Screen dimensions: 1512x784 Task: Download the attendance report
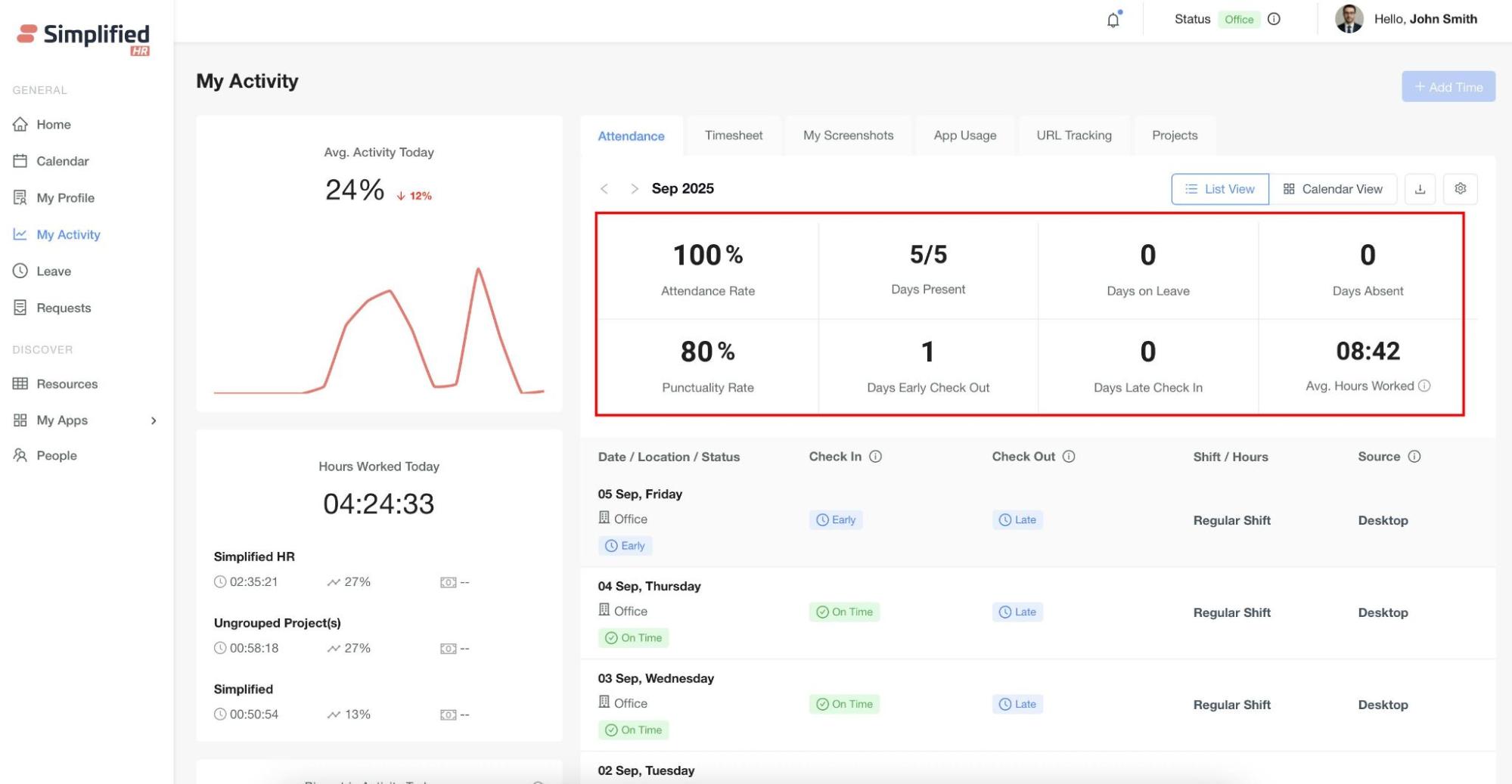(1420, 189)
